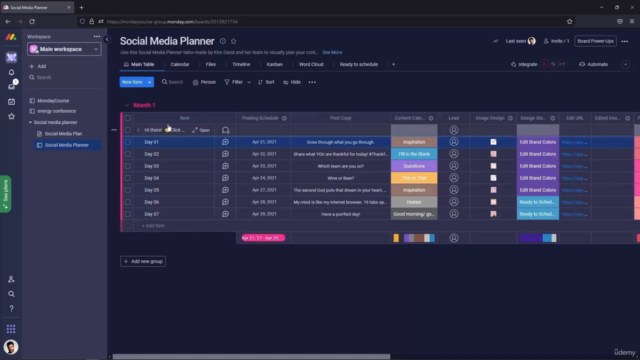
Task: Collapse Social media planner folder
Action: pyautogui.click(x=30, y=122)
